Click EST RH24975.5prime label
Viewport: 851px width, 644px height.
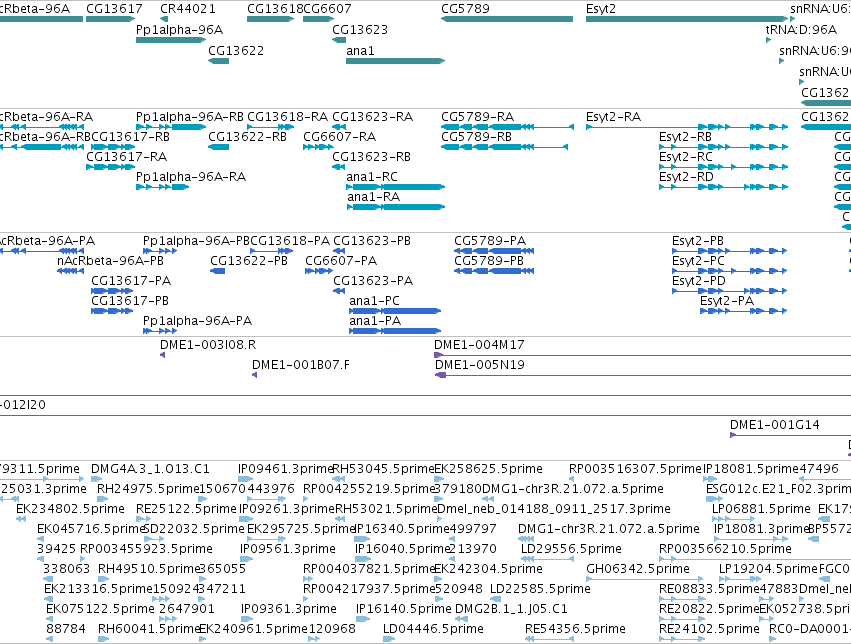tap(148, 489)
